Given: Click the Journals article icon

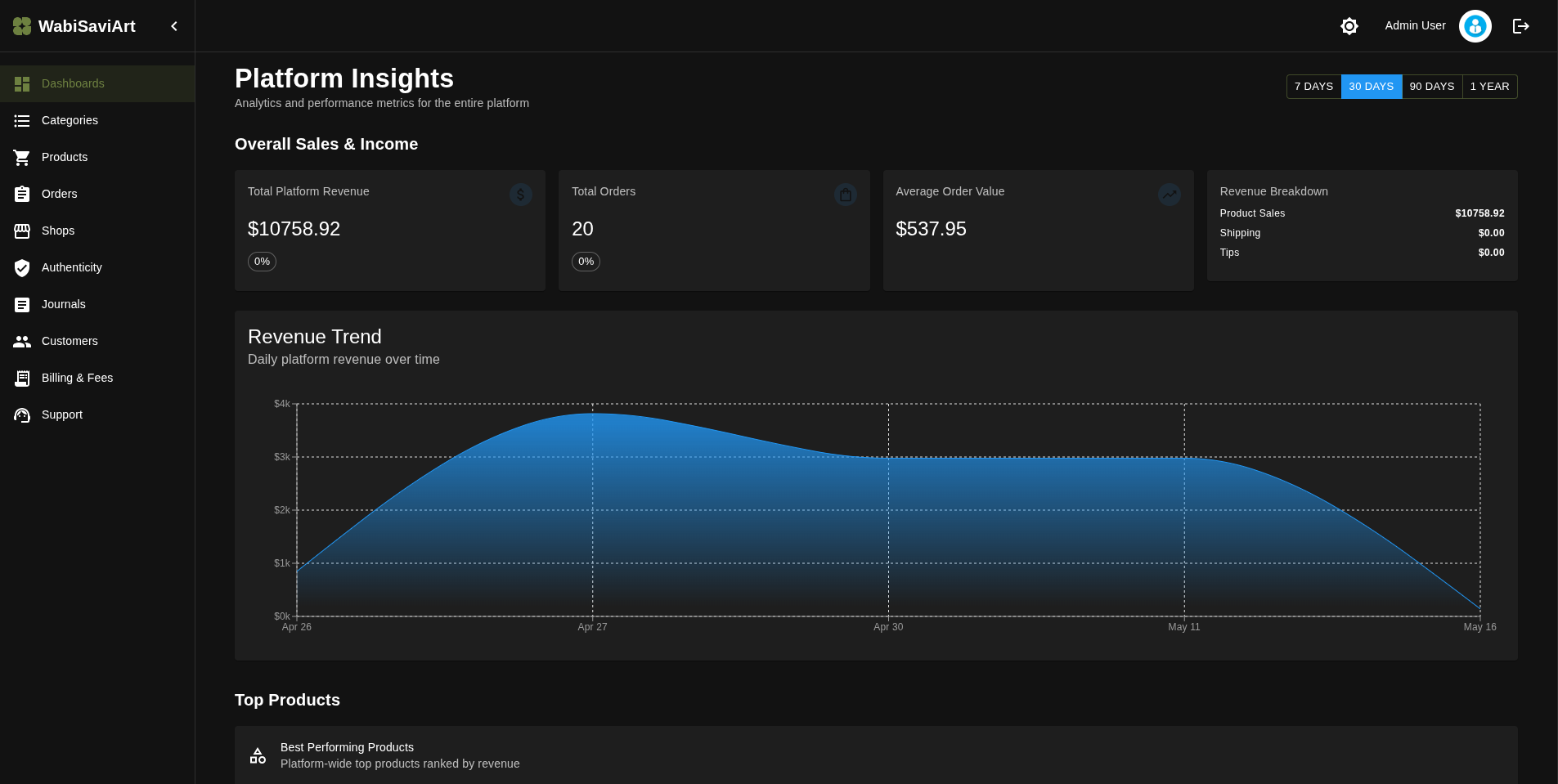Looking at the screenshot, I should pos(22,305).
